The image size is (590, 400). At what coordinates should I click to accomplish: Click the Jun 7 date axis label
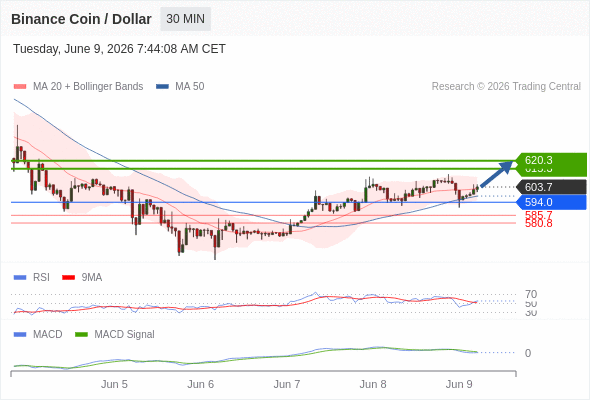click(287, 385)
